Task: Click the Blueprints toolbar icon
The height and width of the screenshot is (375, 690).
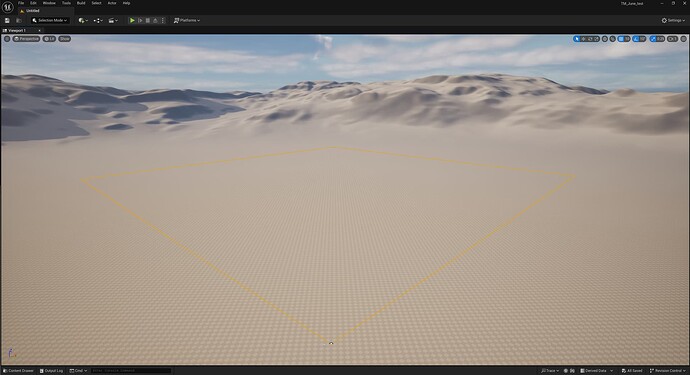Action: click(x=98, y=20)
